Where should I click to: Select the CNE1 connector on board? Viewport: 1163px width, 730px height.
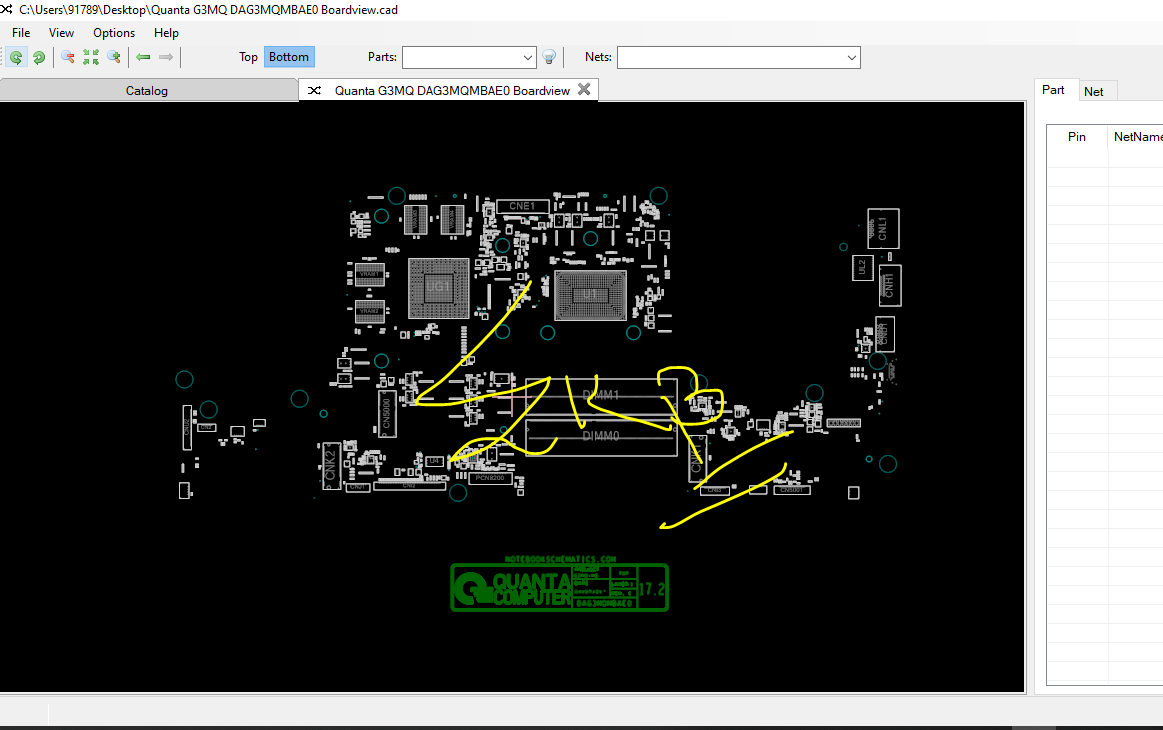[x=522, y=206]
